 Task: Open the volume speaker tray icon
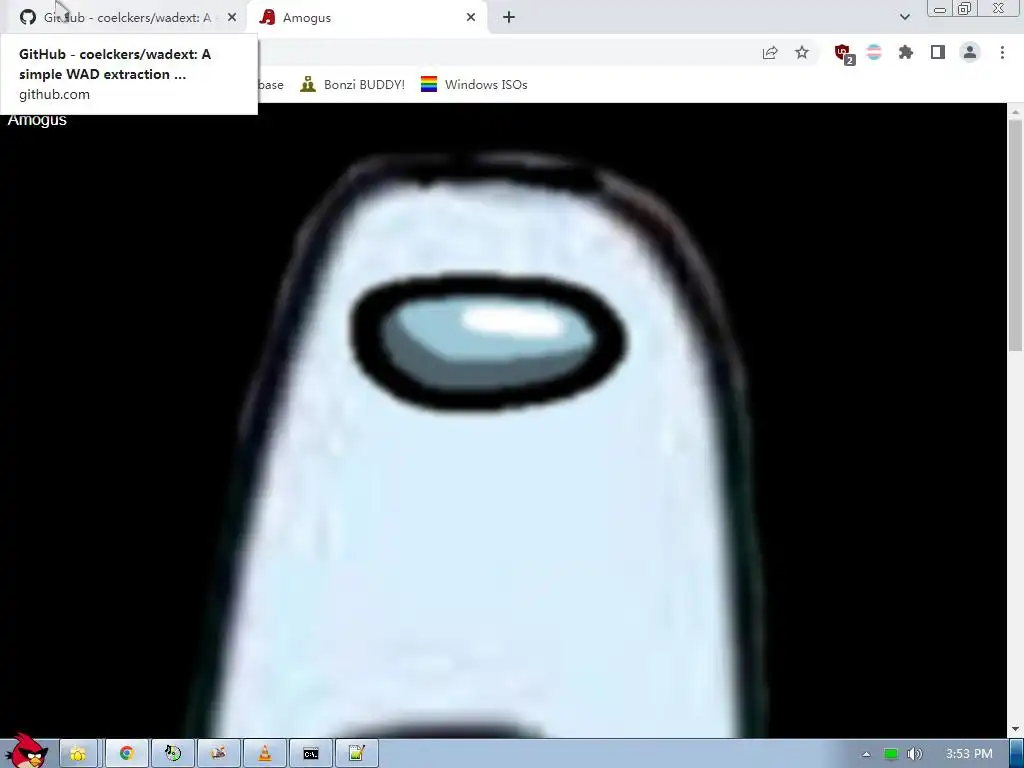point(914,754)
